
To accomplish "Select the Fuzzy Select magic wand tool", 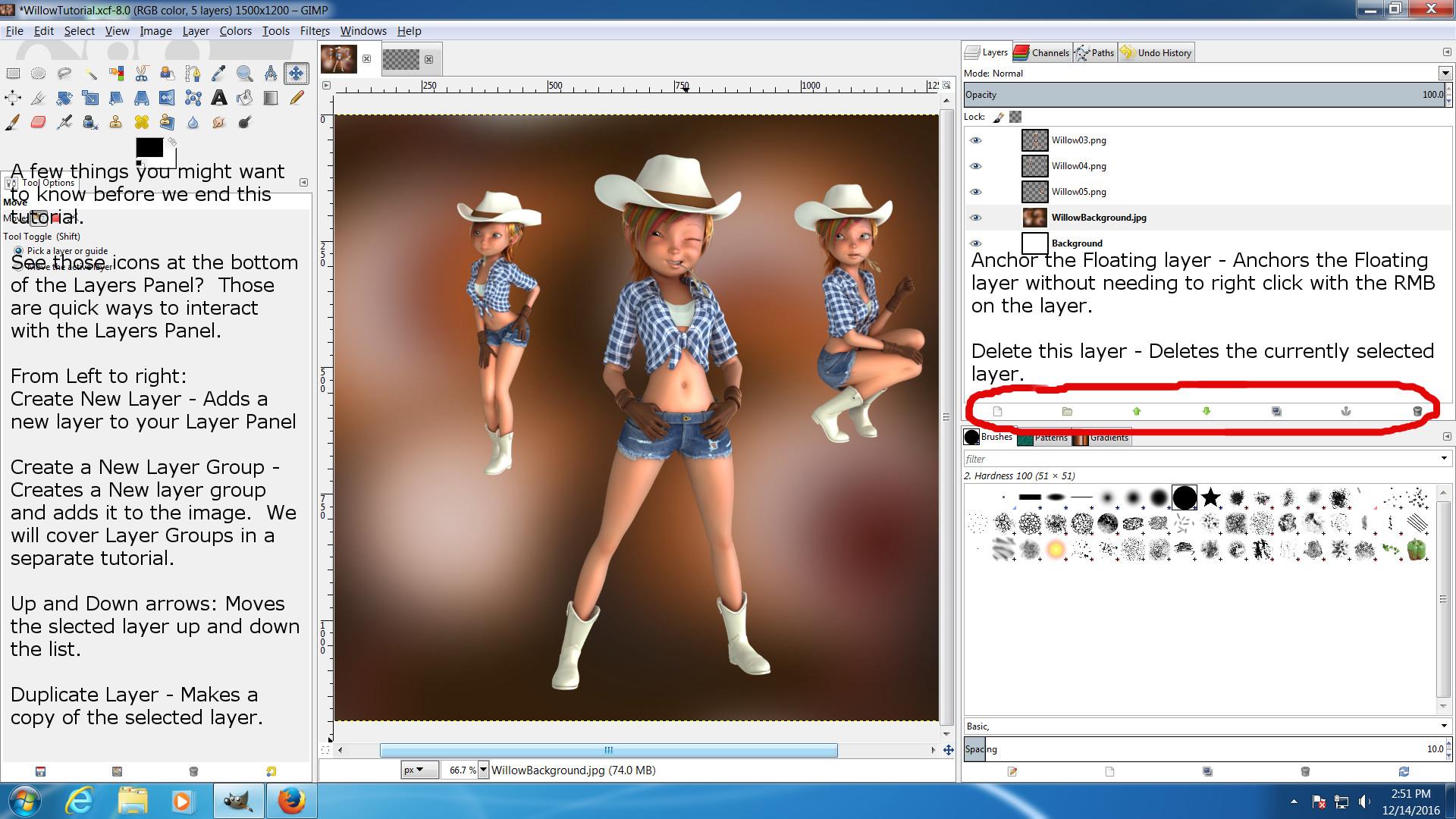I will 90,74.
